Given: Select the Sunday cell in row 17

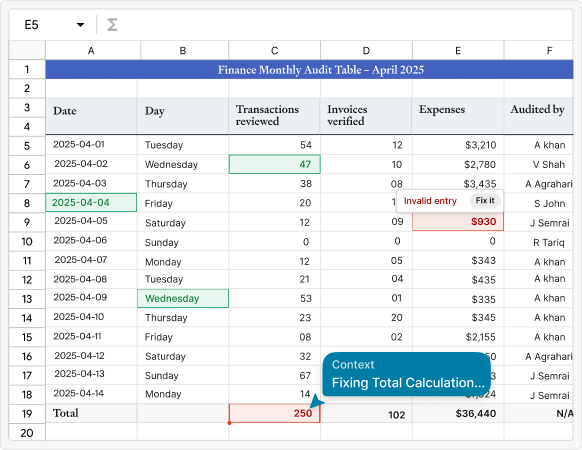Looking at the screenshot, I should coord(183,375).
